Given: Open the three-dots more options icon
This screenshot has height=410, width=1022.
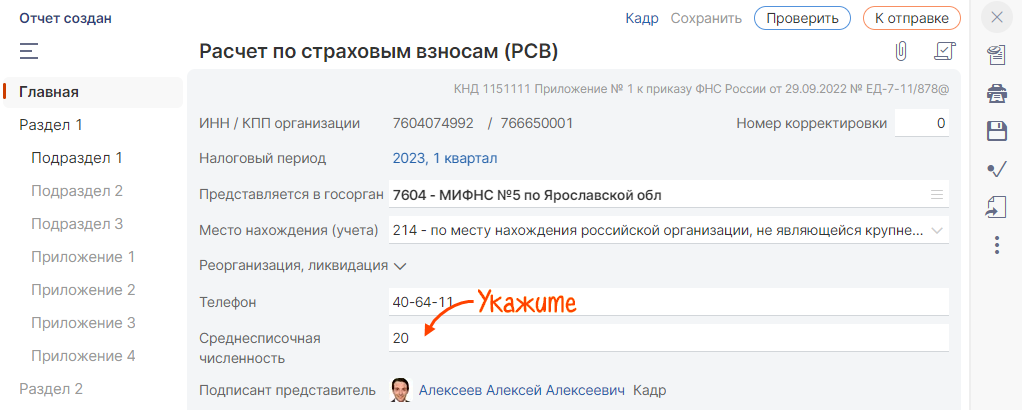Looking at the screenshot, I should 997,245.
